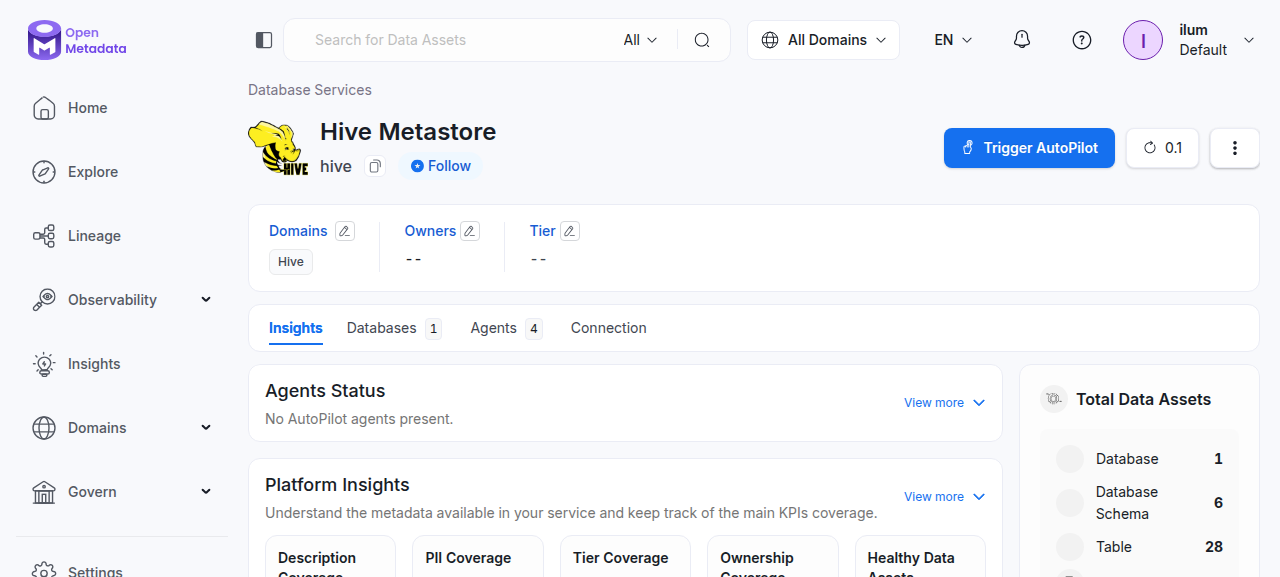Click the Tier Coverage card
This screenshot has width=1280, height=577.
click(x=625, y=556)
